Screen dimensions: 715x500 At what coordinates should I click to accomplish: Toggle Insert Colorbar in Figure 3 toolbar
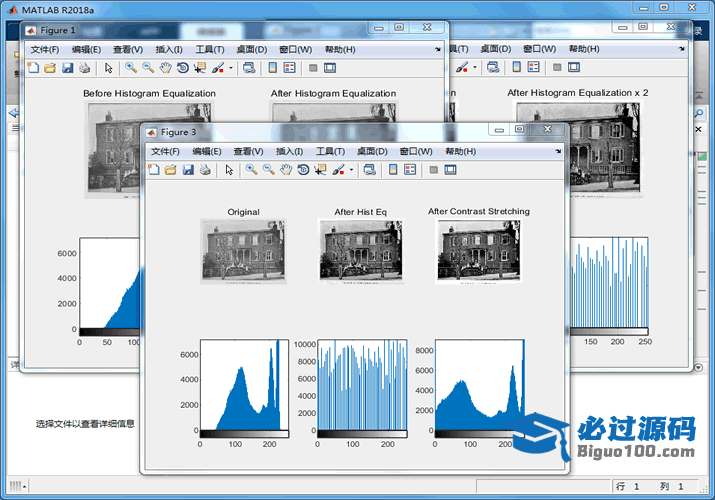point(393,170)
